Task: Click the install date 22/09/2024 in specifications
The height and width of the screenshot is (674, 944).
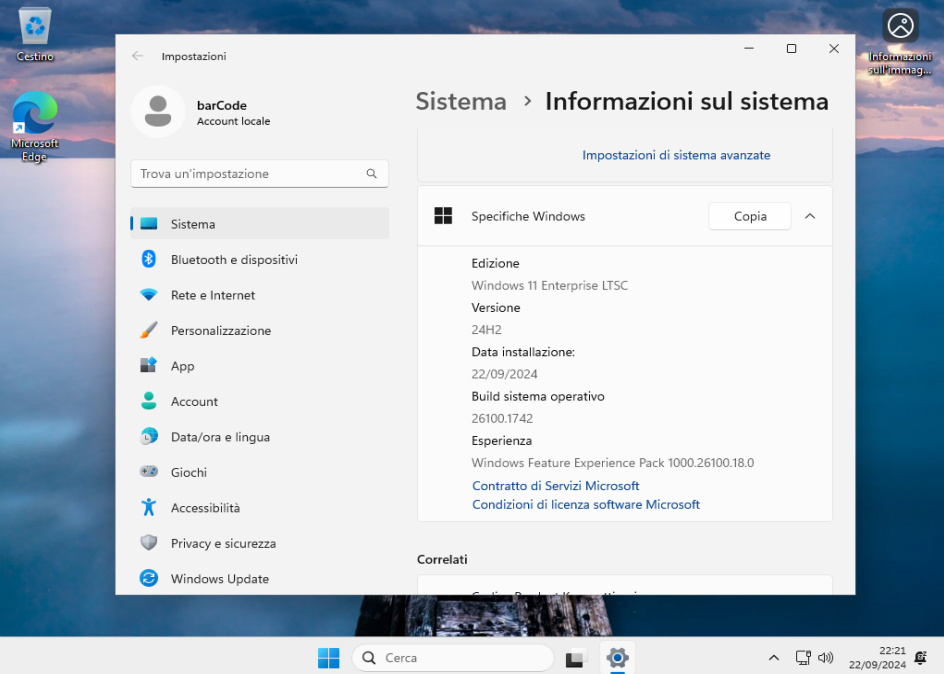Action: tap(505, 374)
